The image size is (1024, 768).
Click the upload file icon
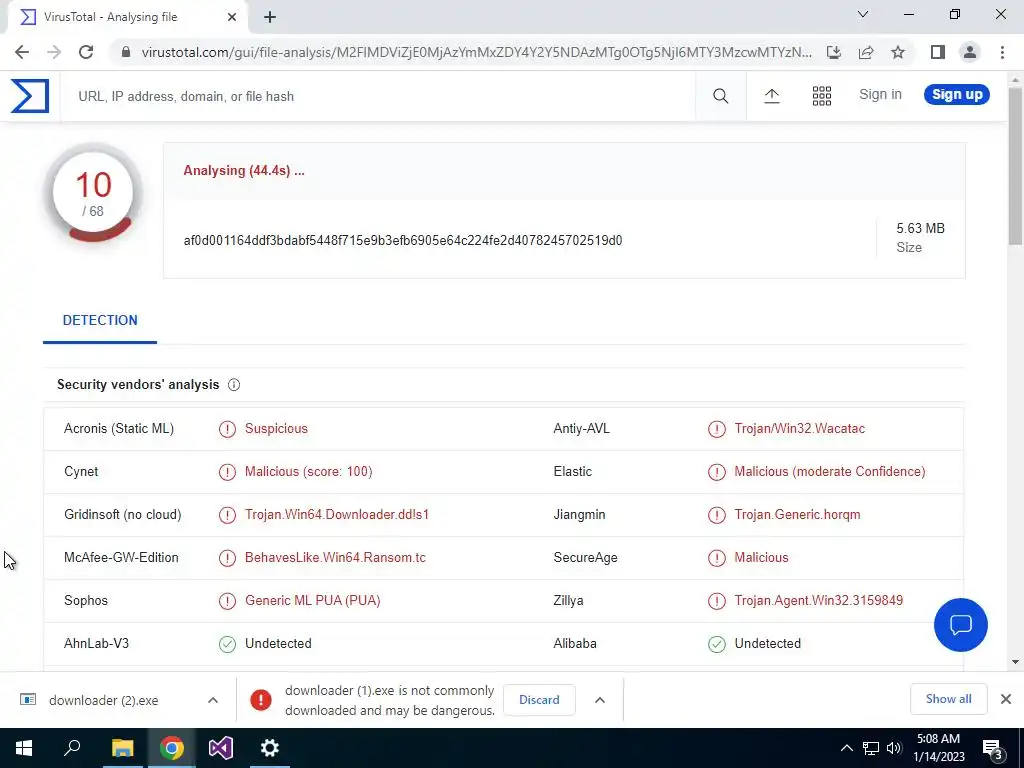tap(771, 96)
